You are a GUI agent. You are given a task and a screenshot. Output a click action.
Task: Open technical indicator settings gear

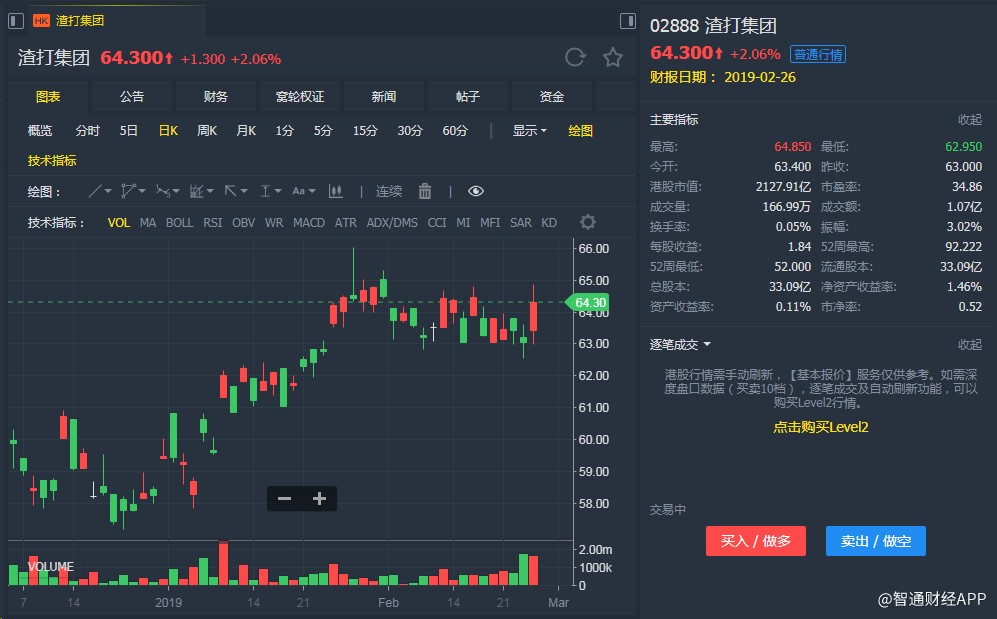pyautogui.click(x=588, y=222)
